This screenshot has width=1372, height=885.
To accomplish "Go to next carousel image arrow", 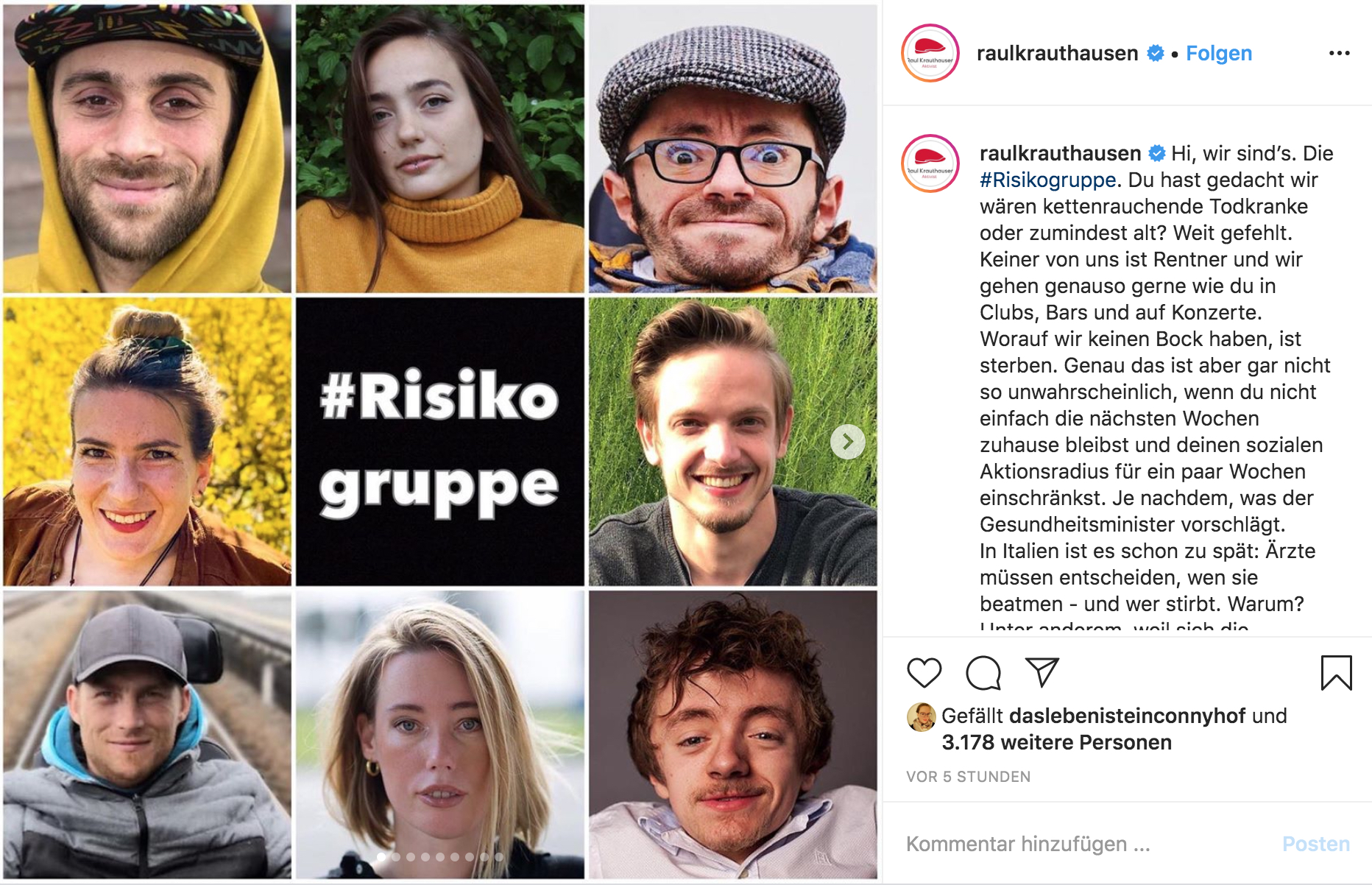I will (x=847, y=442).
